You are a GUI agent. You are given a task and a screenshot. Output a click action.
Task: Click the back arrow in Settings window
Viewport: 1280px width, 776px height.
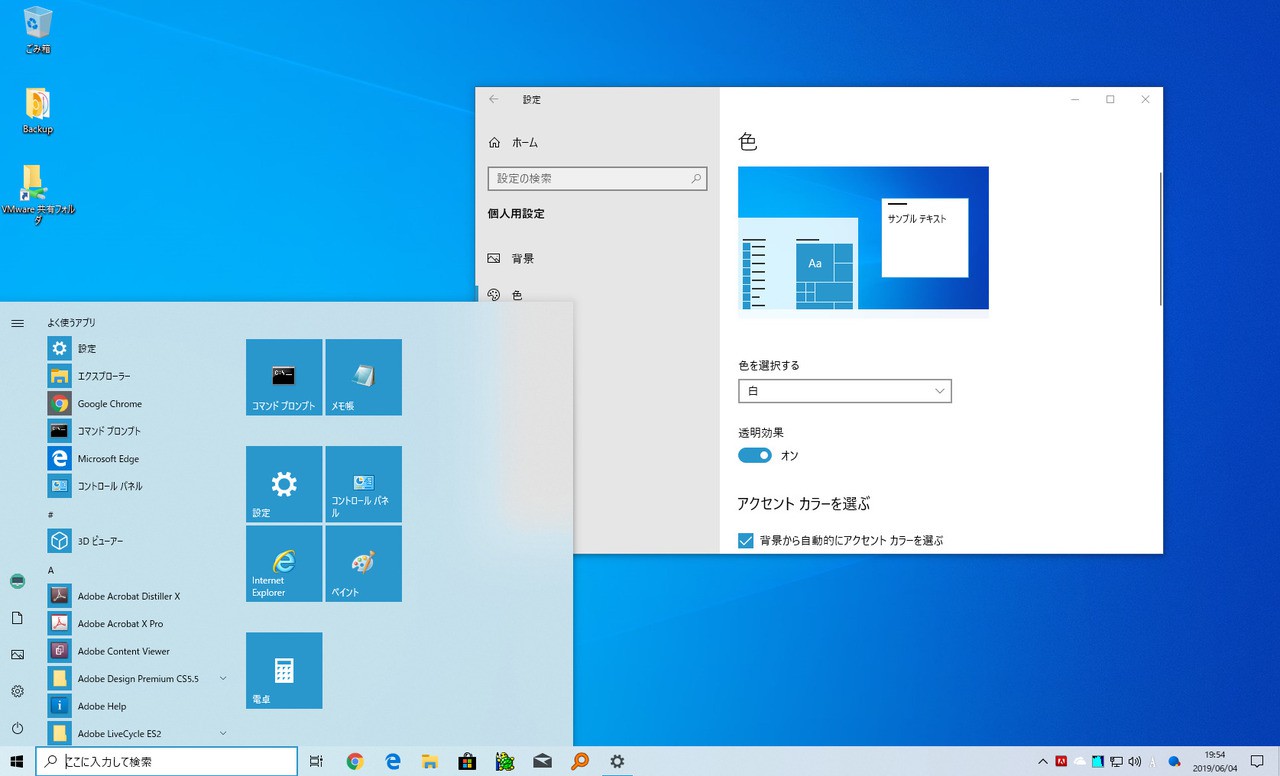click(x=494, y=100)
